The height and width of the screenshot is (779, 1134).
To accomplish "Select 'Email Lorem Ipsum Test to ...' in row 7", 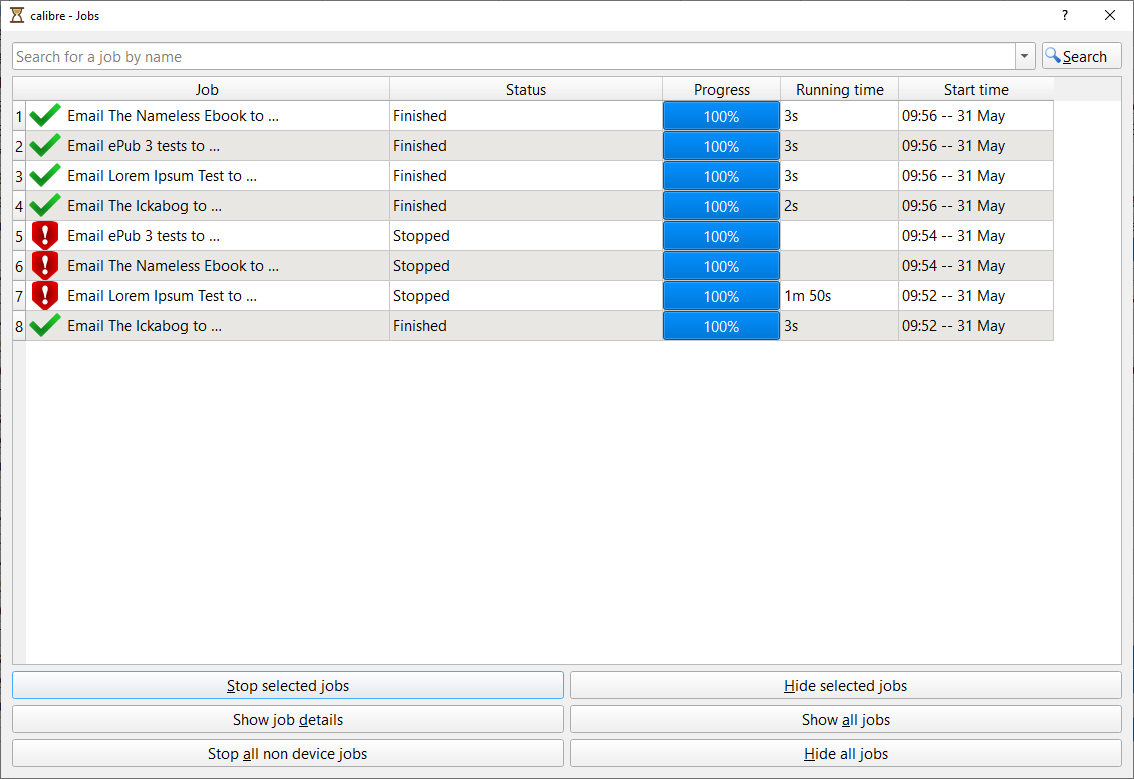I will click(162, 296).
